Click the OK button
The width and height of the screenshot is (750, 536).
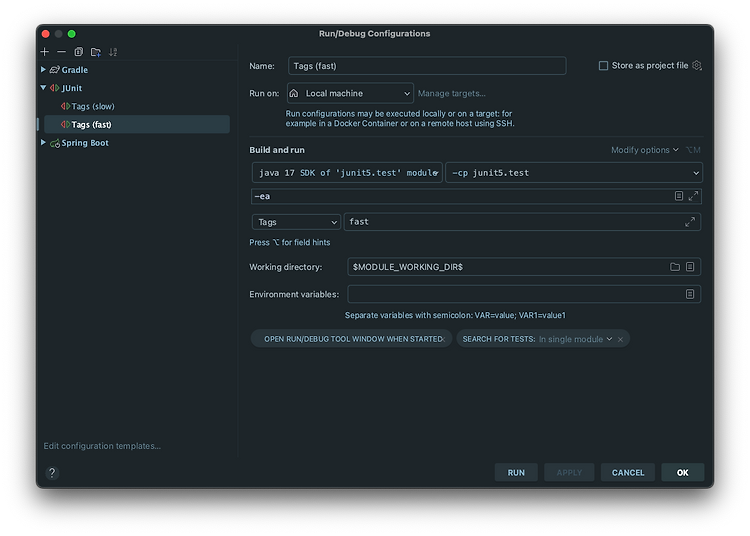pyautogui.click(x=683, y=472)
